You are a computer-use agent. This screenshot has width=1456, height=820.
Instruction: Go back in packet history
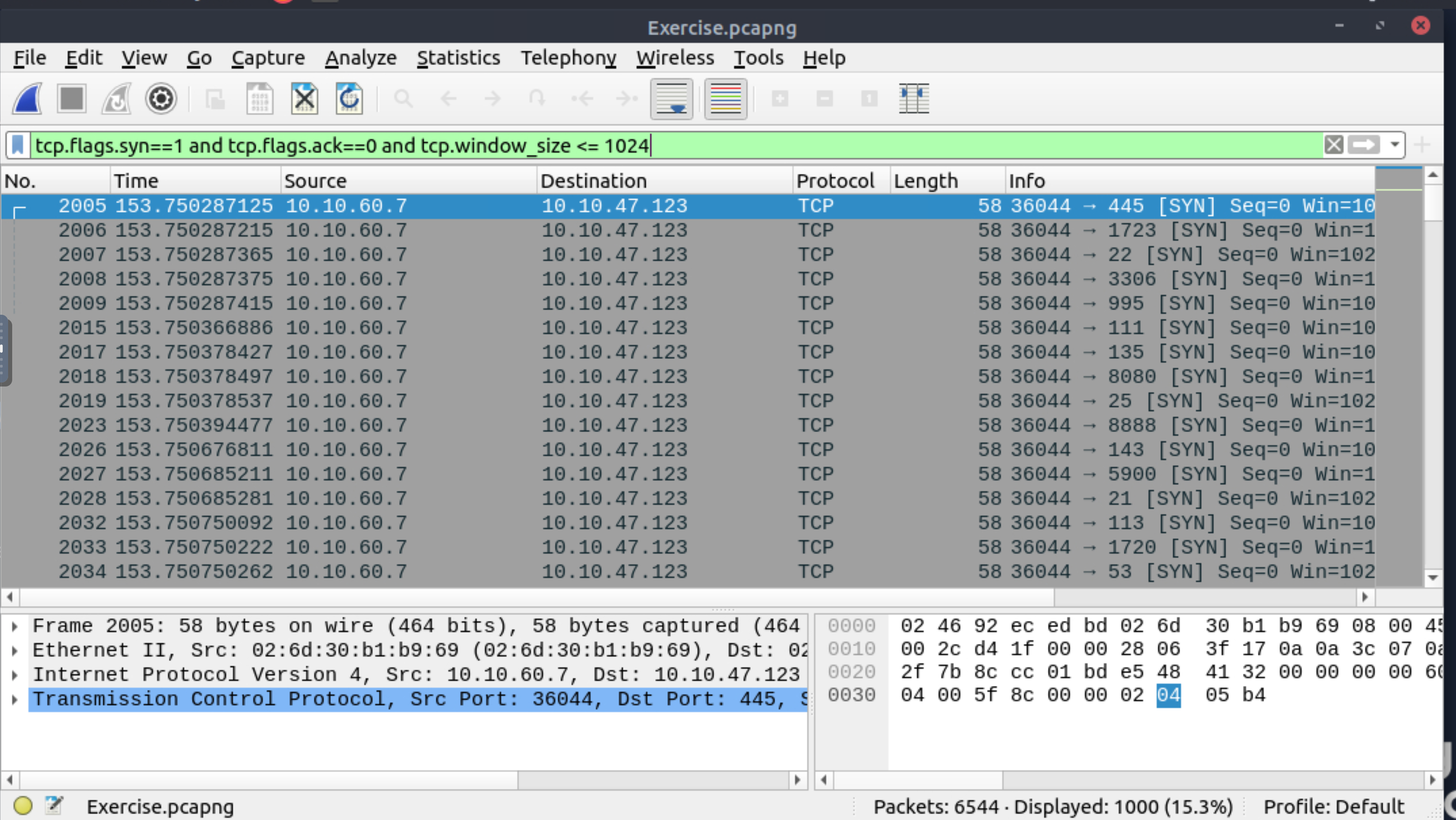click(x=448, y=99)
